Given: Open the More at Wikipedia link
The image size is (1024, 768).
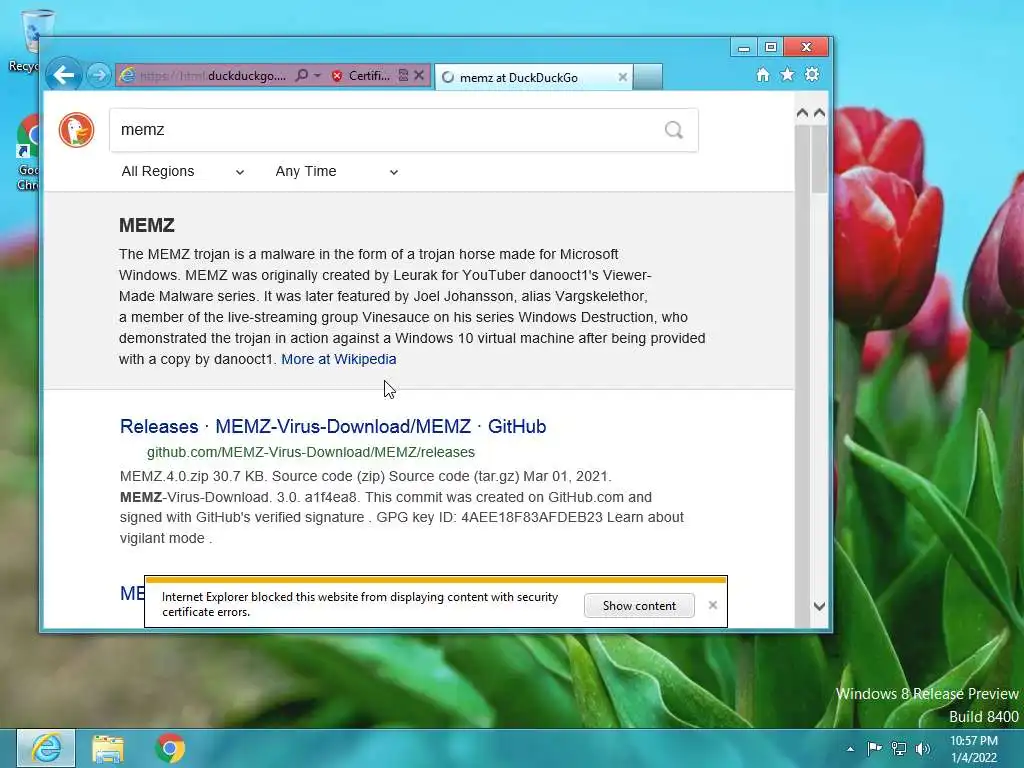Looking at the screenshot, I should pos(339,359).
